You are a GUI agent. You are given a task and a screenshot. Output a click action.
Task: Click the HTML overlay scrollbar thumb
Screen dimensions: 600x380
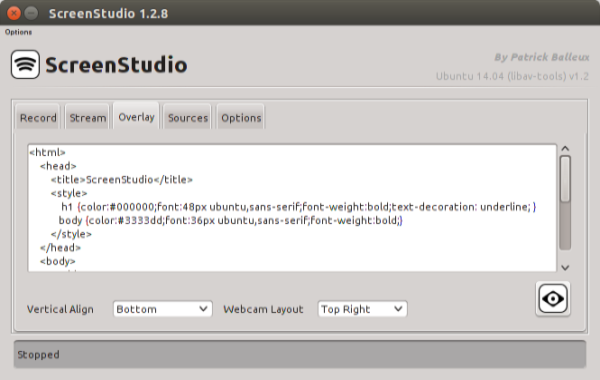pyautogui.click(x=566, y=179)
